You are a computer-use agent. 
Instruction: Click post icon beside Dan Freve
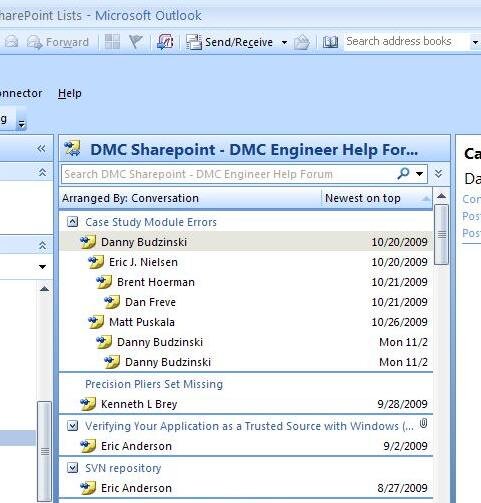[x=112, y=302]
